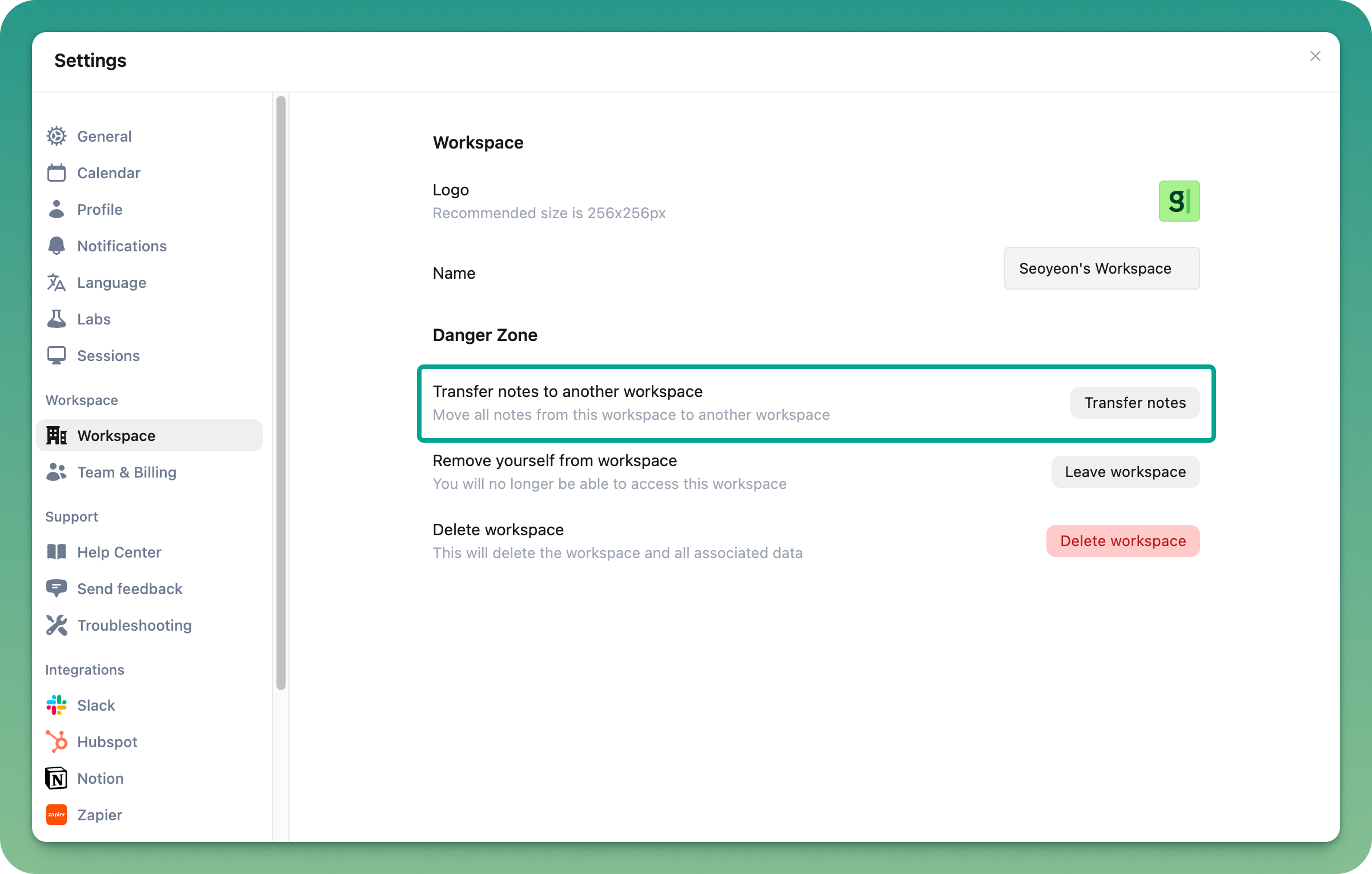Open the Troubleshooting tools icon
The height and width of the screenshot is (874, 1372).
[x=57, y=626]
